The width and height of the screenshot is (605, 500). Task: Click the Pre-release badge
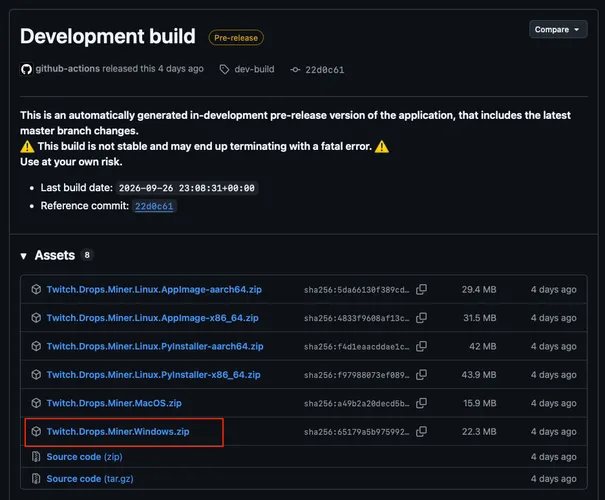click(236, 38)
